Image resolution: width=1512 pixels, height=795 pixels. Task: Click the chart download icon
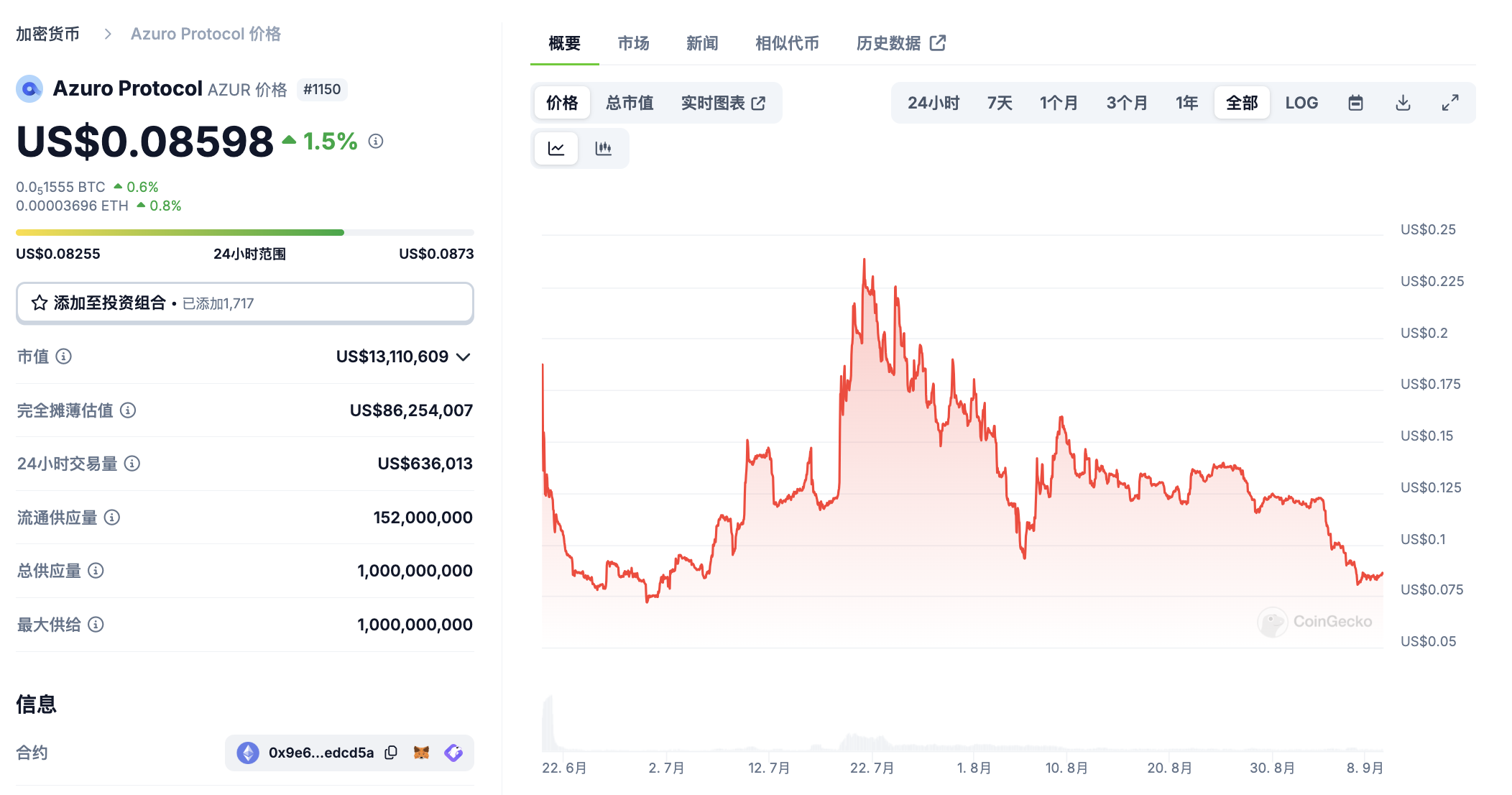pos(1402,102)
